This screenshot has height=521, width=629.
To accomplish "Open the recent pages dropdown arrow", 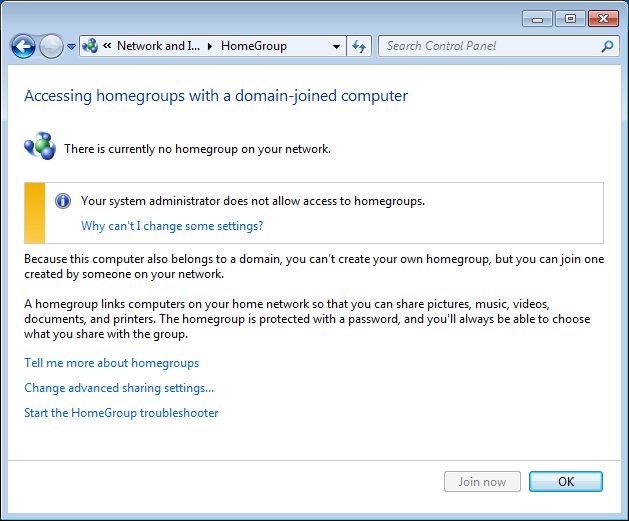I will [71, 47].
